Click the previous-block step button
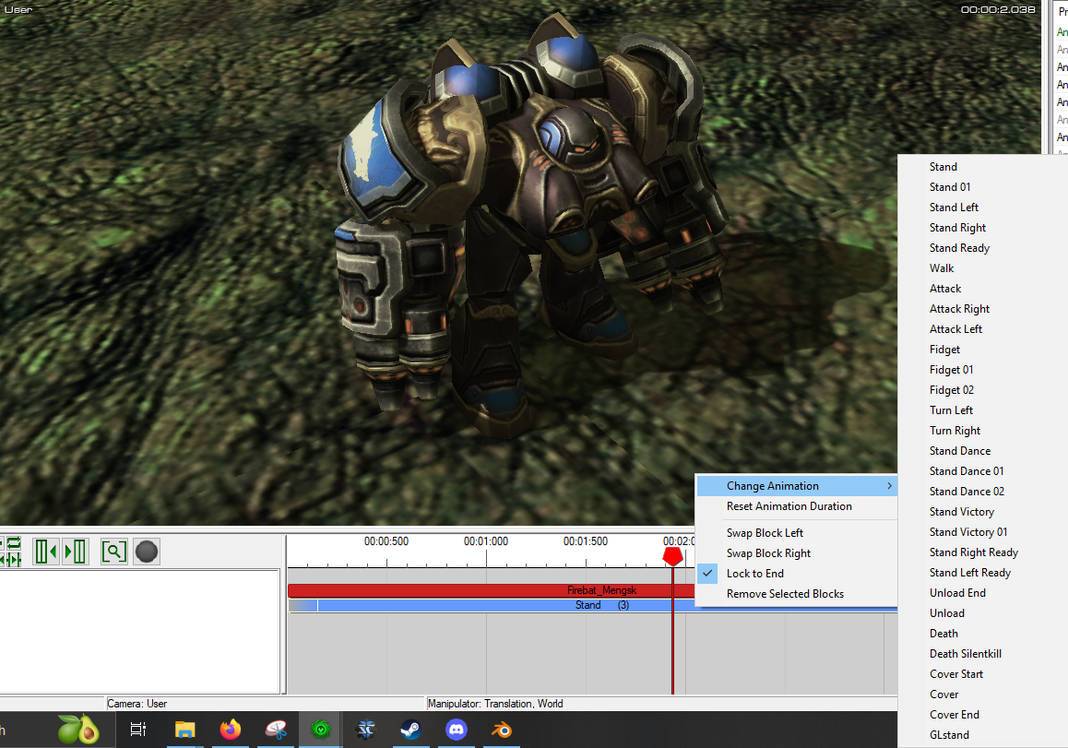1068x748 pixels. point(46,551)
